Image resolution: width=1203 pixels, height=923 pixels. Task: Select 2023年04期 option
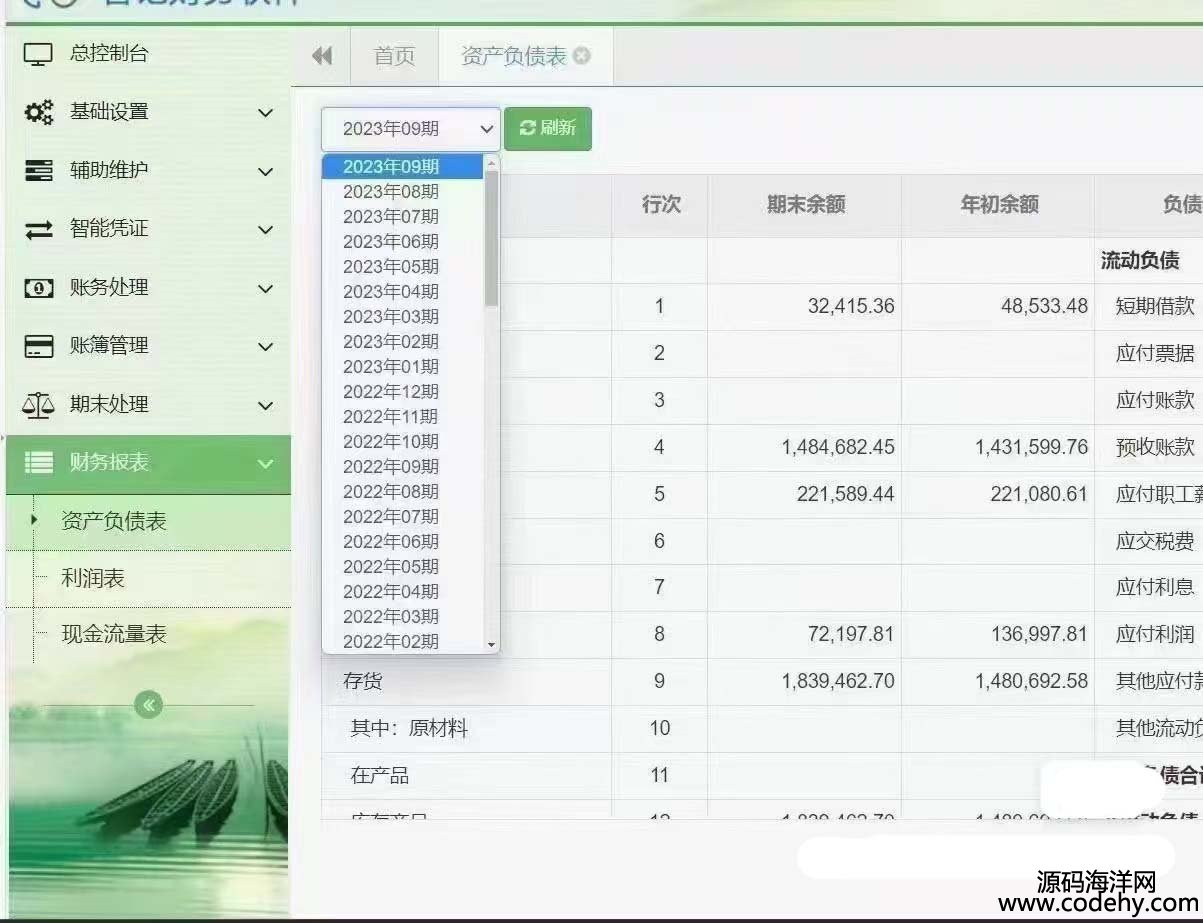click(403, 291)
